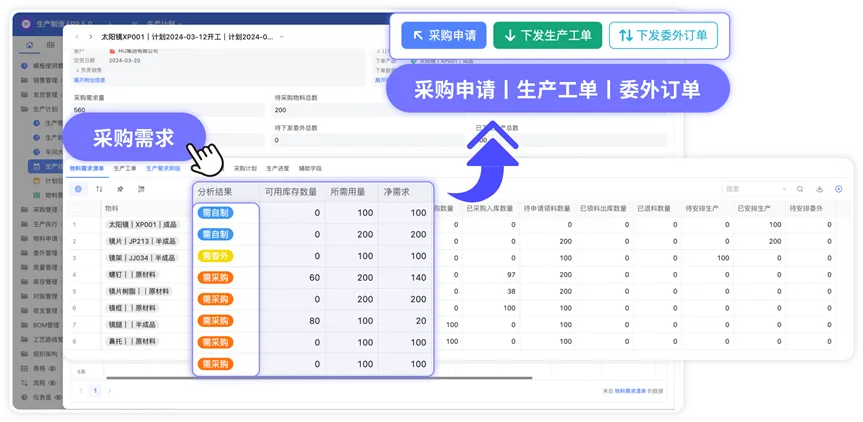Click folder icon of 采购管理

pos(24,210)
